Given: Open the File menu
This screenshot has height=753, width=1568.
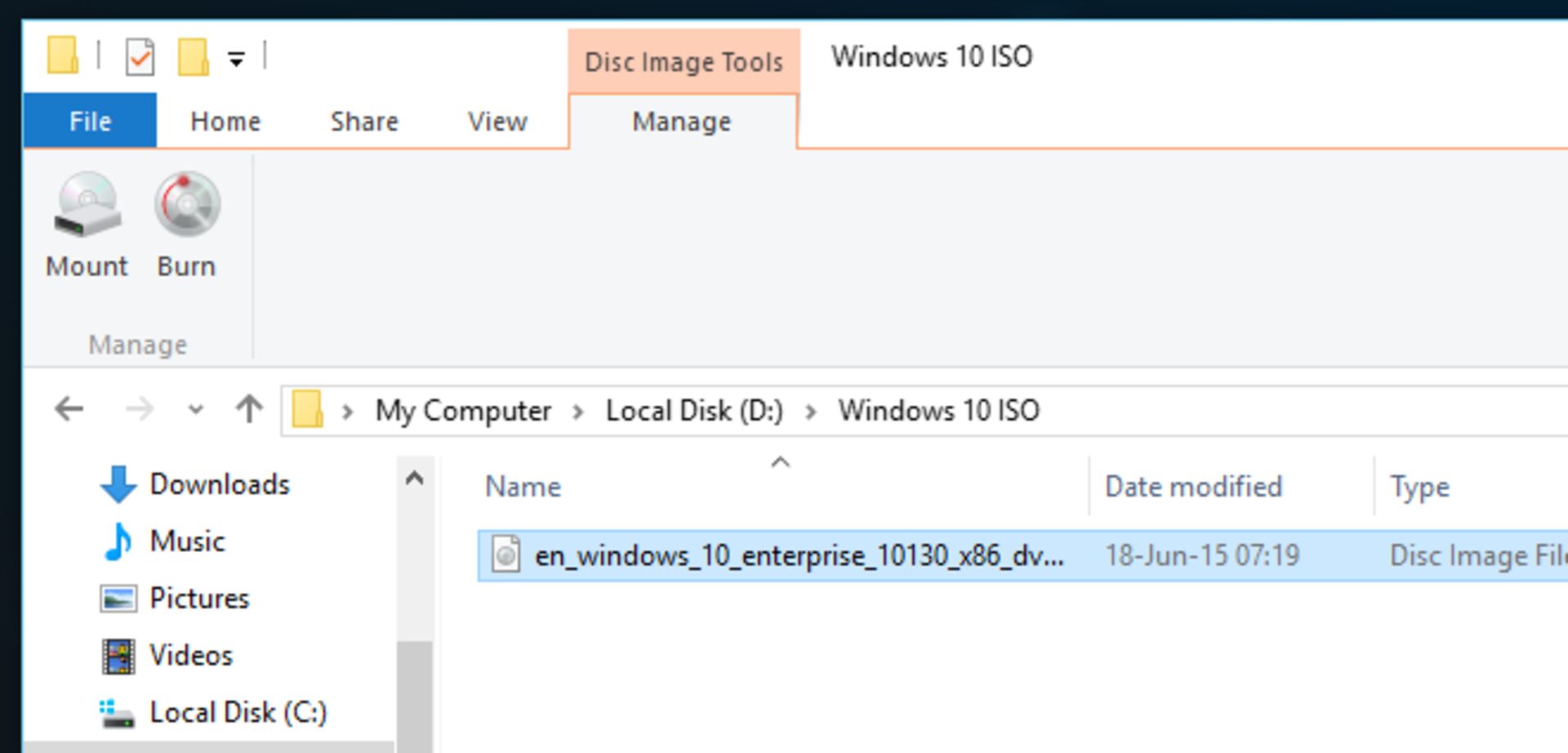Looking at the screenshot, I should 90,121.
